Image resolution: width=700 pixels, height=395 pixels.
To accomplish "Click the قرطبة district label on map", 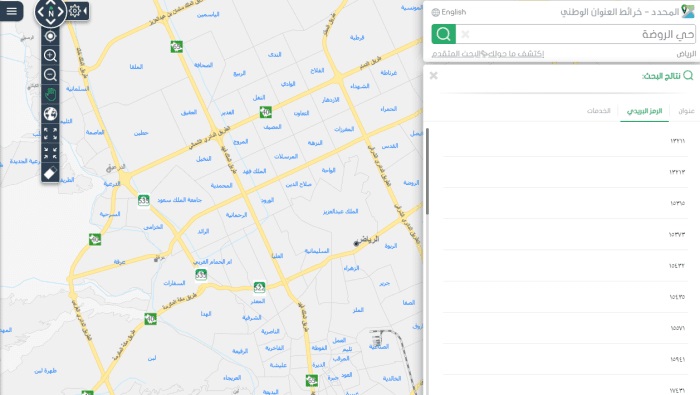I will (357, 37).
